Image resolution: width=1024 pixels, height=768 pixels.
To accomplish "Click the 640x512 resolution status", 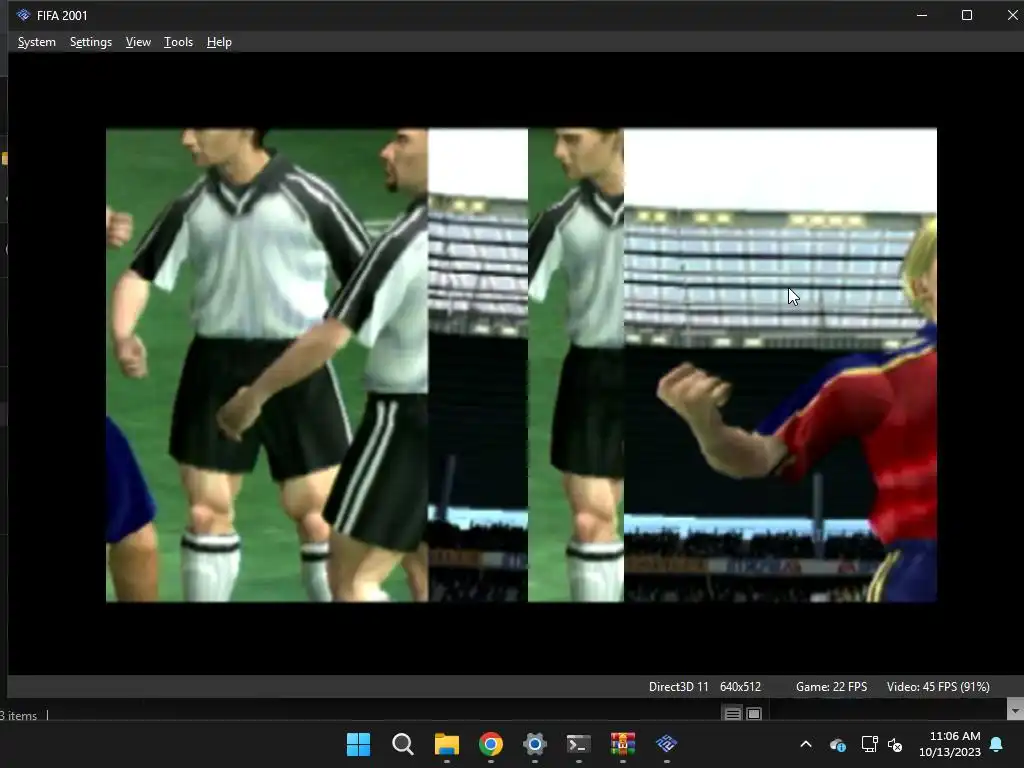I will click(x=740, y=687).
